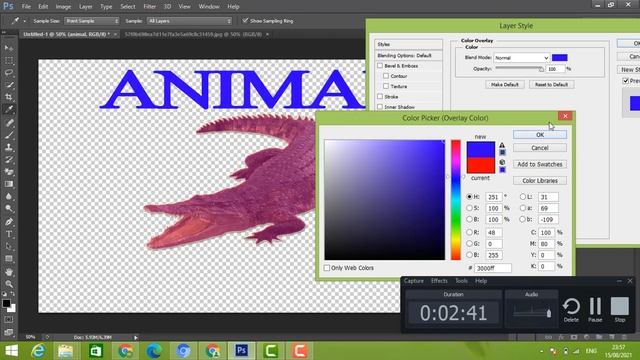Select the Move tool
The height and width of the screenshot is (360, 640).
click(9, 48)
